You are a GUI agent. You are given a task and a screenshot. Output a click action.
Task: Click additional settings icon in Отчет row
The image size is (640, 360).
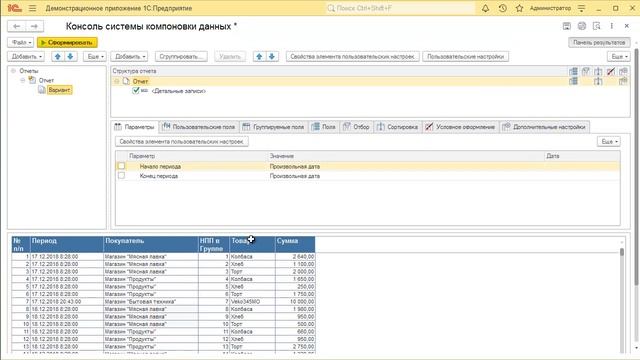pyautogui.click(x=623, y=81)
